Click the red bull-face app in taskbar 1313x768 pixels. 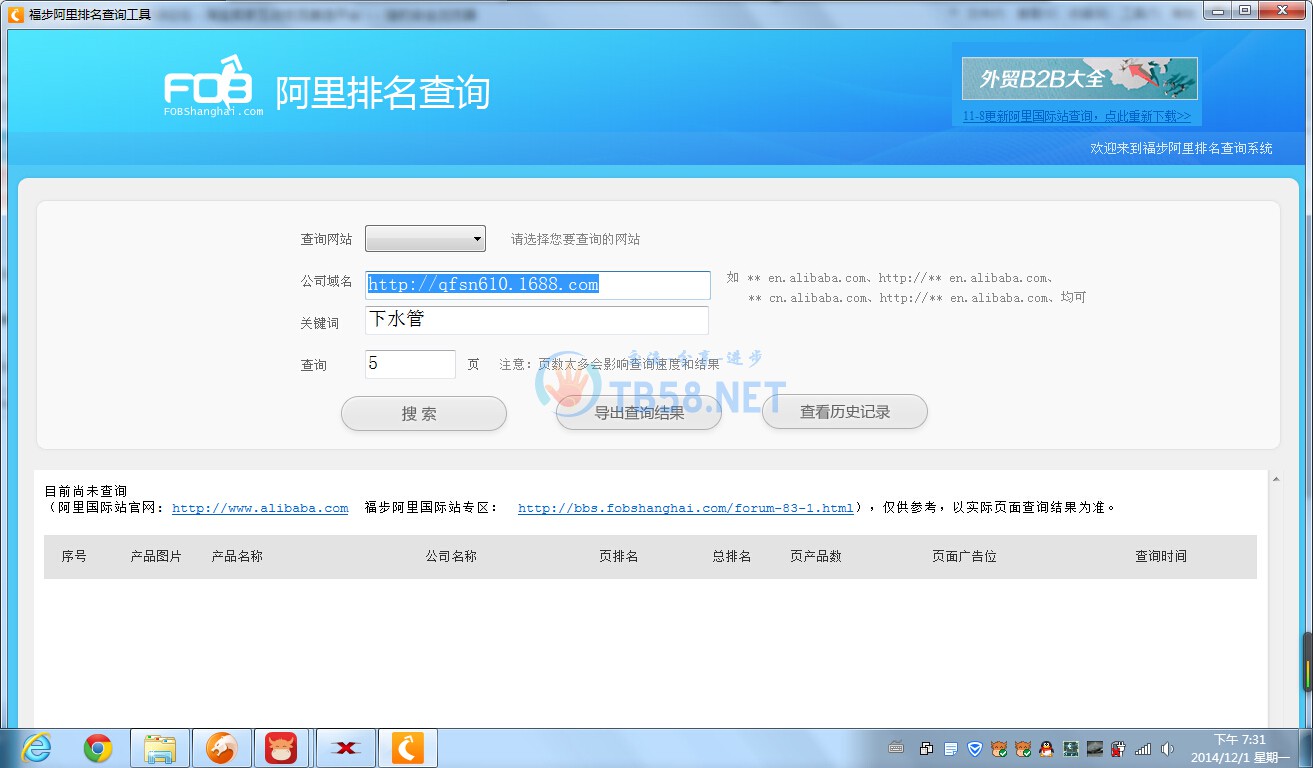coord(282,748)
